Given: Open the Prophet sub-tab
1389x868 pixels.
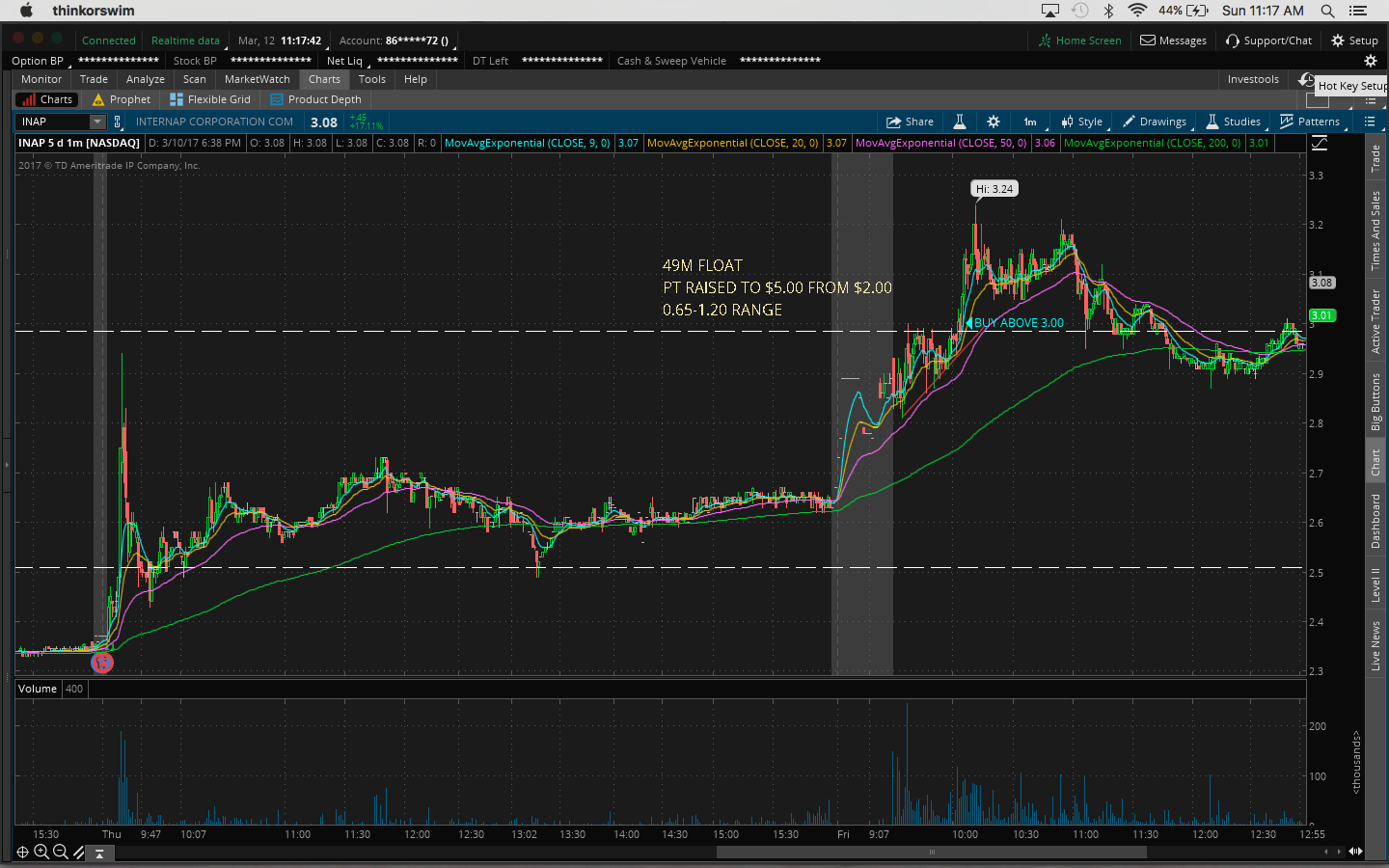Looking at the screenshot, I should tap(122, 99).
